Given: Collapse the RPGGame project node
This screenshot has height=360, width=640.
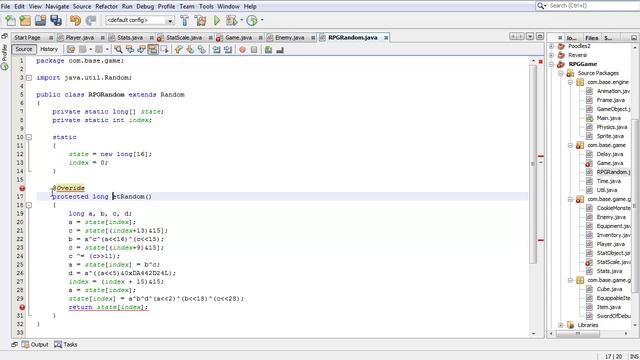Looking at the screenshot, I should pos(552,64).
